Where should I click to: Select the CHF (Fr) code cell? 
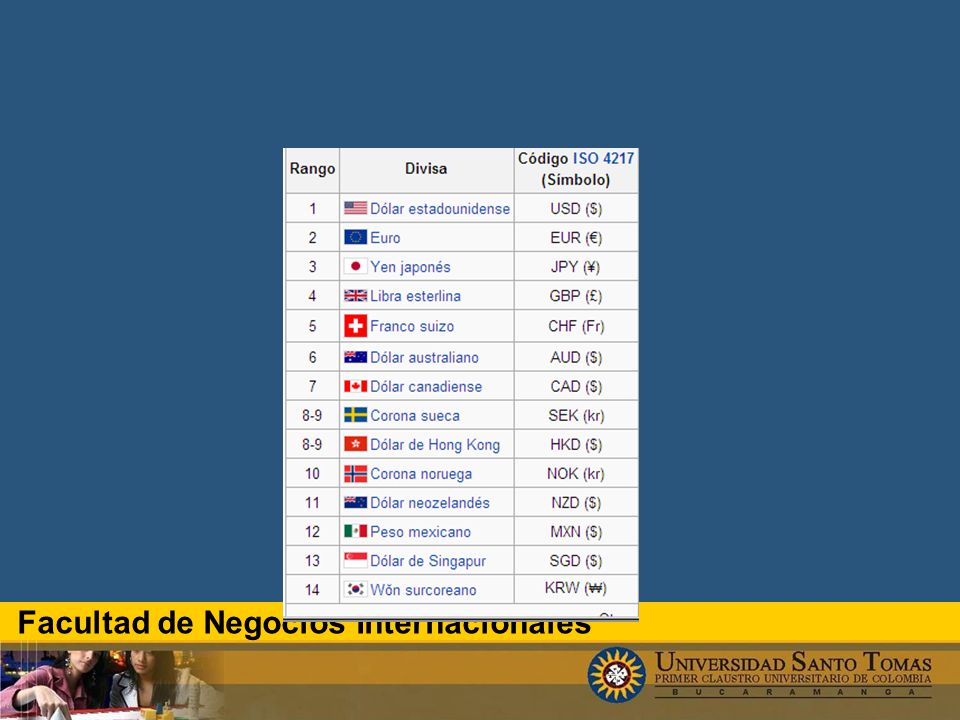576,326
